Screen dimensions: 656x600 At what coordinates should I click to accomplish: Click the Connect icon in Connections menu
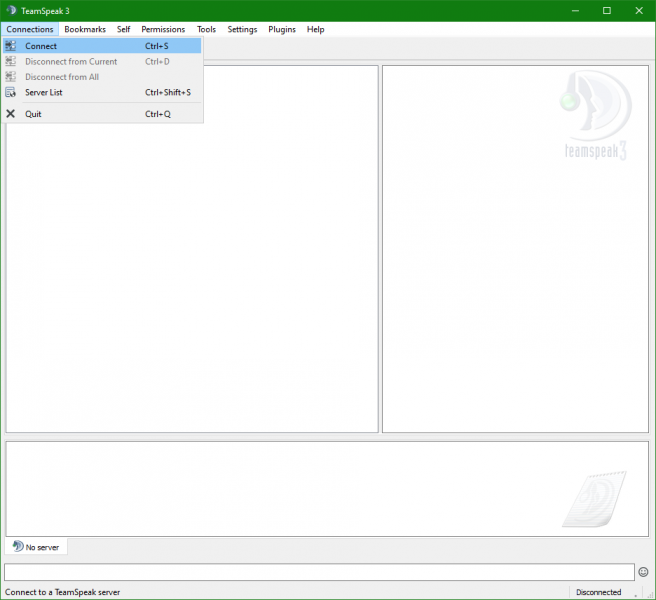10,46
